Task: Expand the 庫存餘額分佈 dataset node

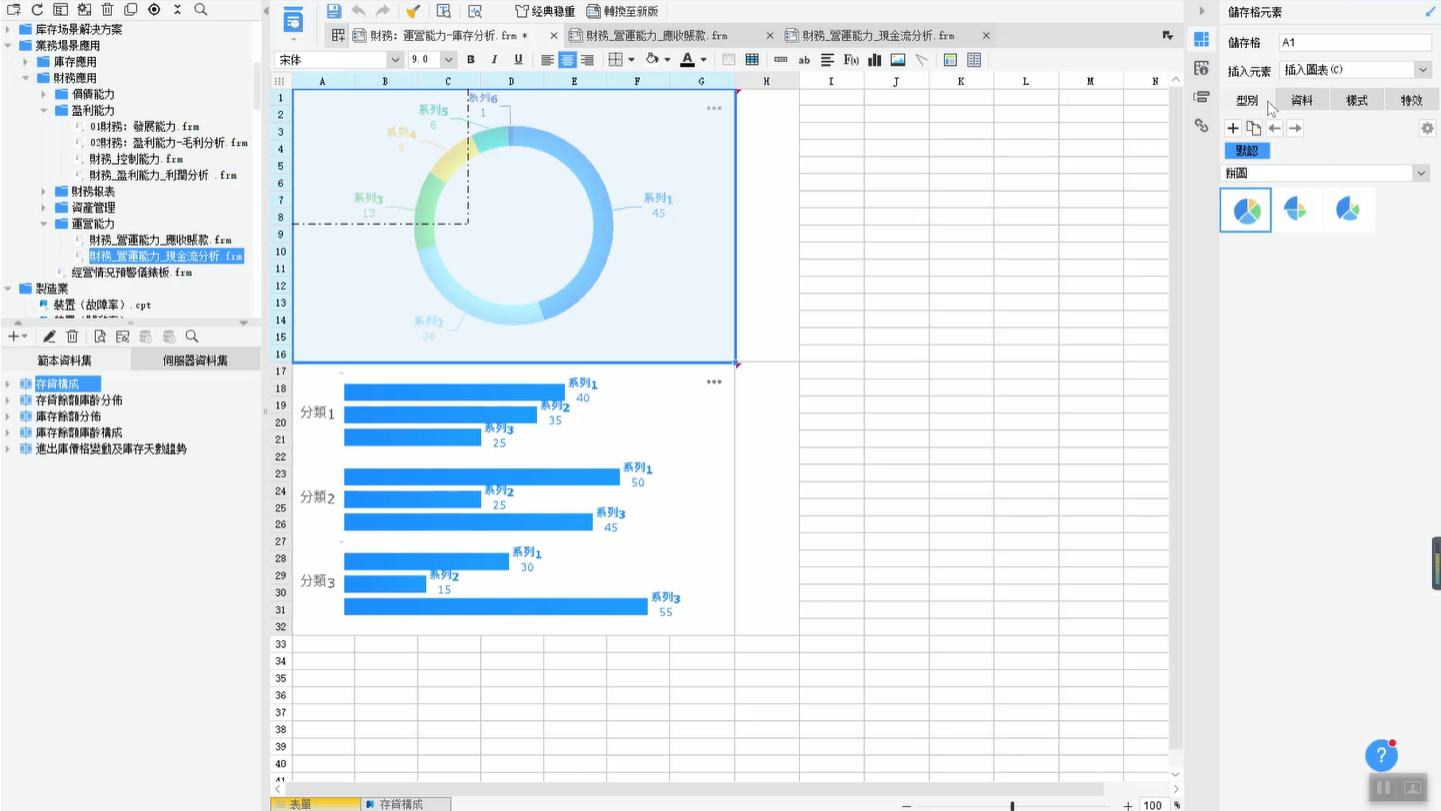Action: [8, 416]
